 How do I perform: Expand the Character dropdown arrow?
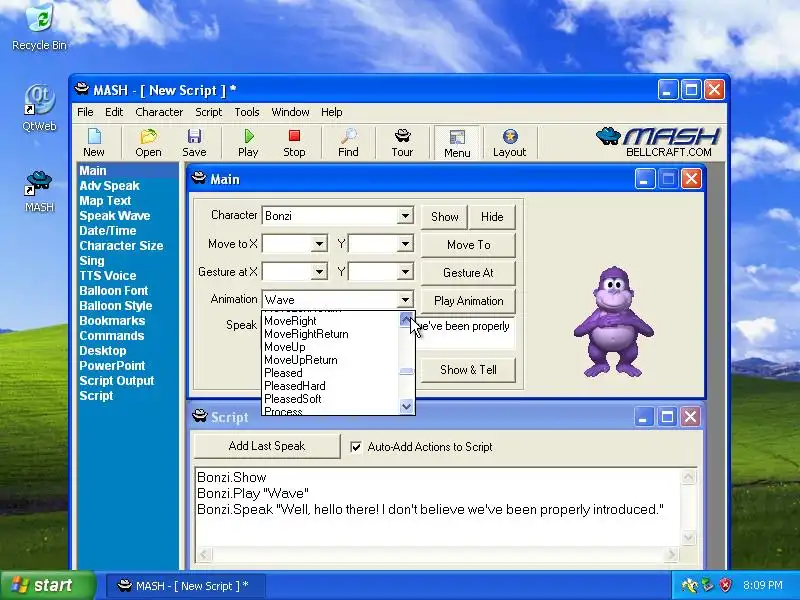tap(405, 215)
